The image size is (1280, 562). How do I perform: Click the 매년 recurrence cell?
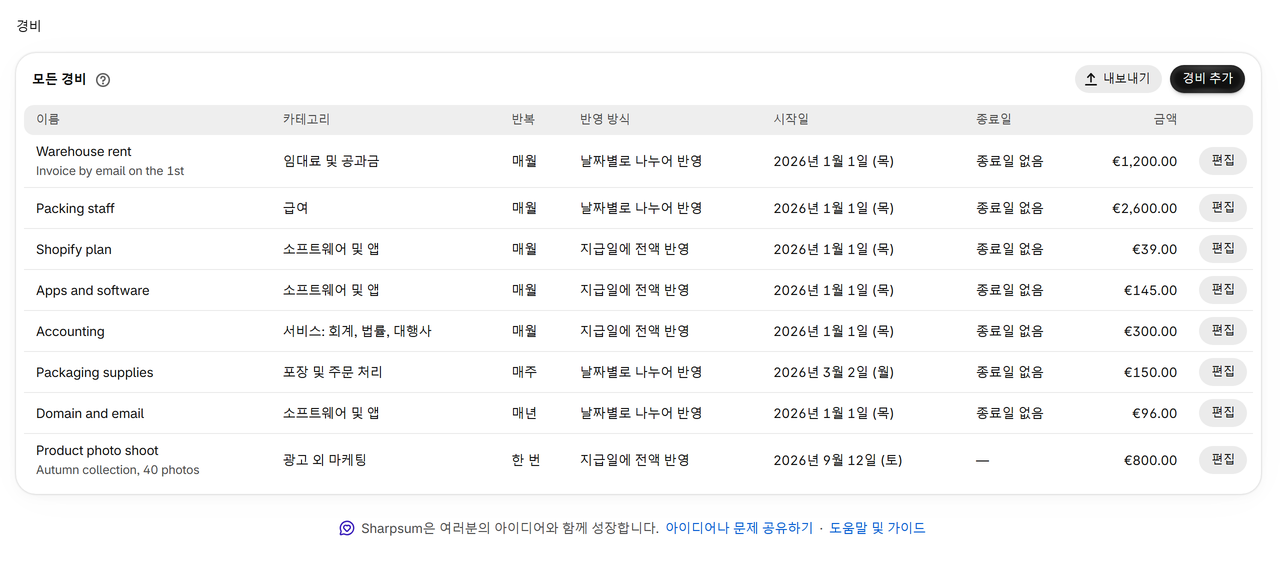[524, 413]
